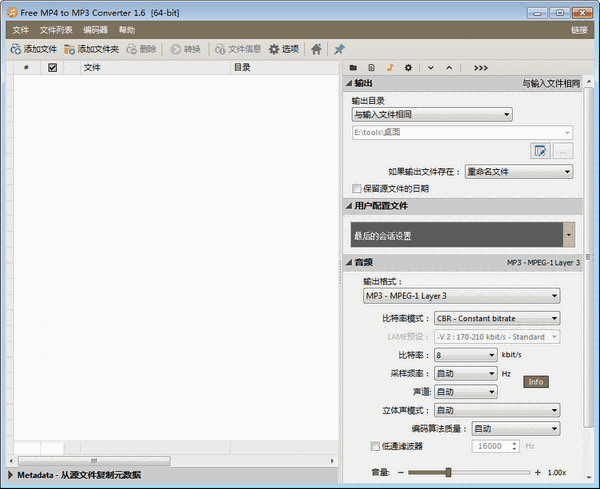Click the Links menu item at right
Viewport: 600px width, 489px height.
point(579,30)
